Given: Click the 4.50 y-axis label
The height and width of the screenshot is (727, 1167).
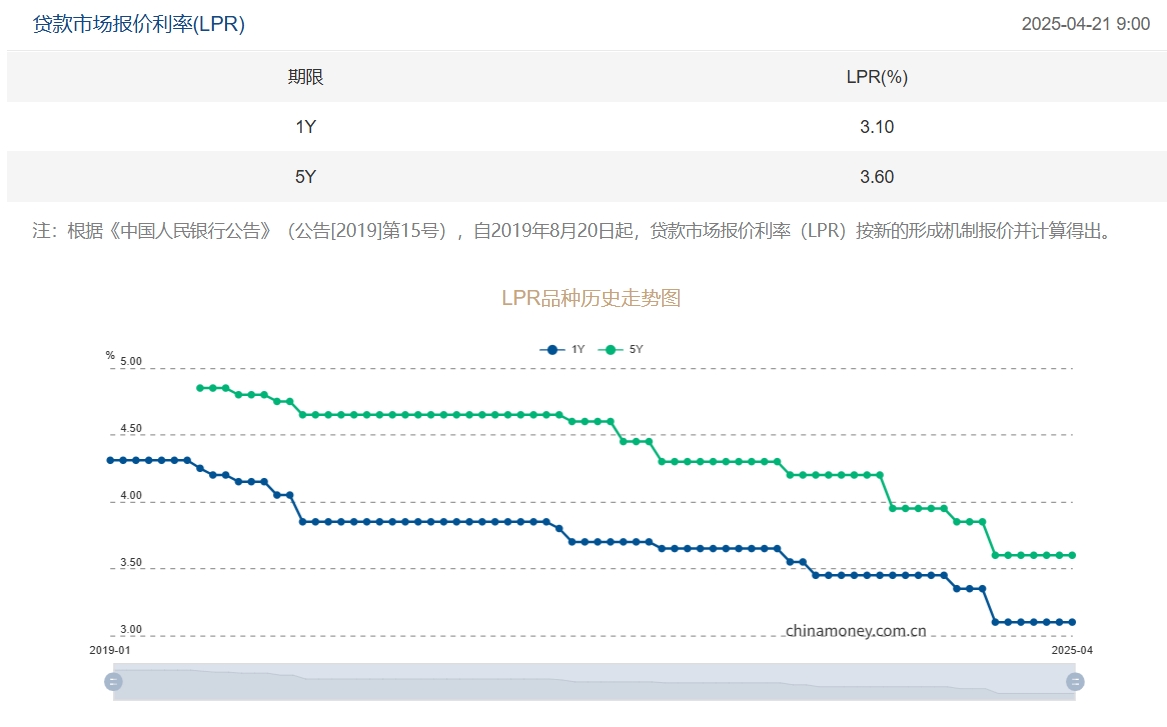Looking at the screenshot, I should point(131,429).
